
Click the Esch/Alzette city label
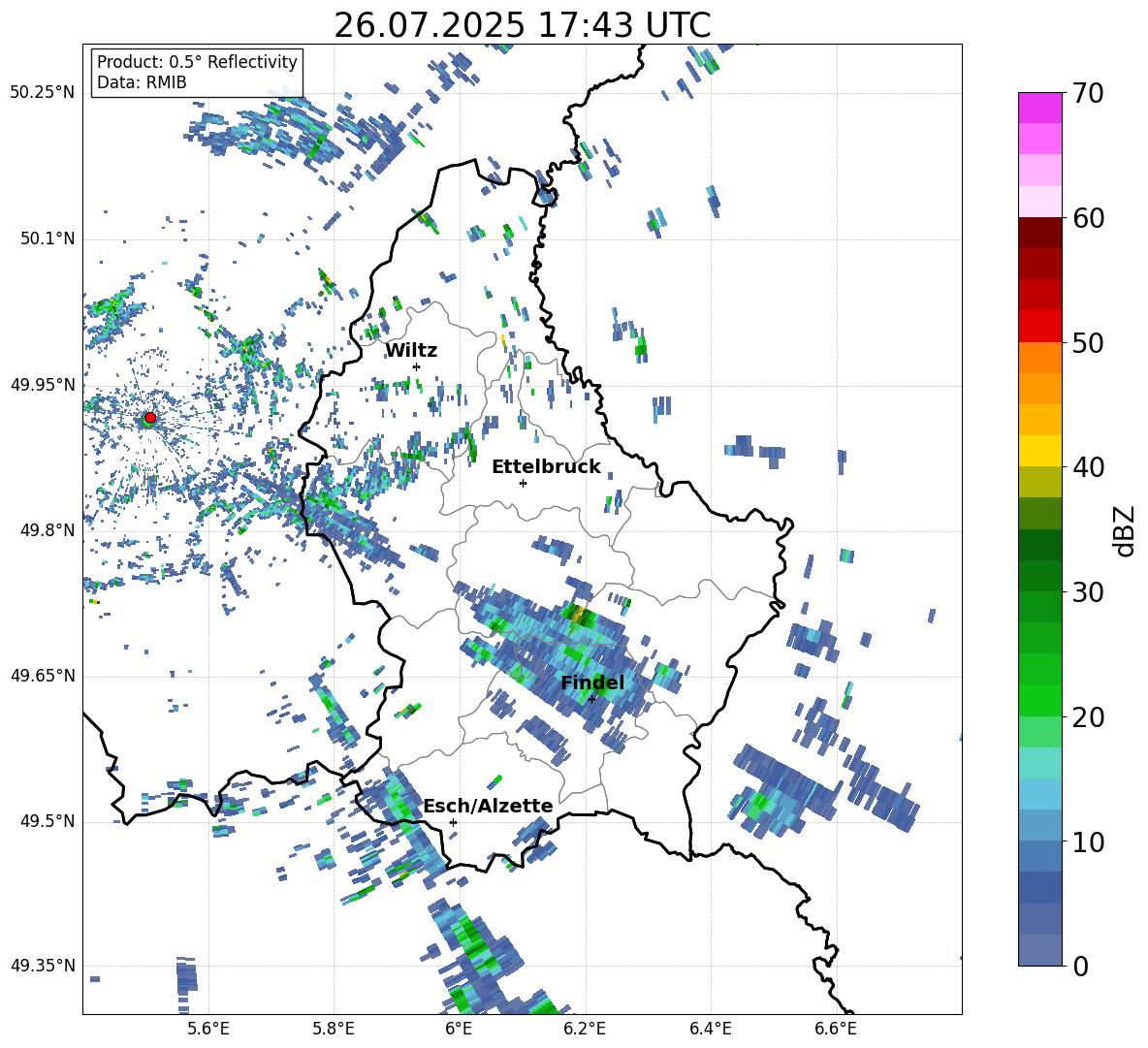click(x=489, y=806)
